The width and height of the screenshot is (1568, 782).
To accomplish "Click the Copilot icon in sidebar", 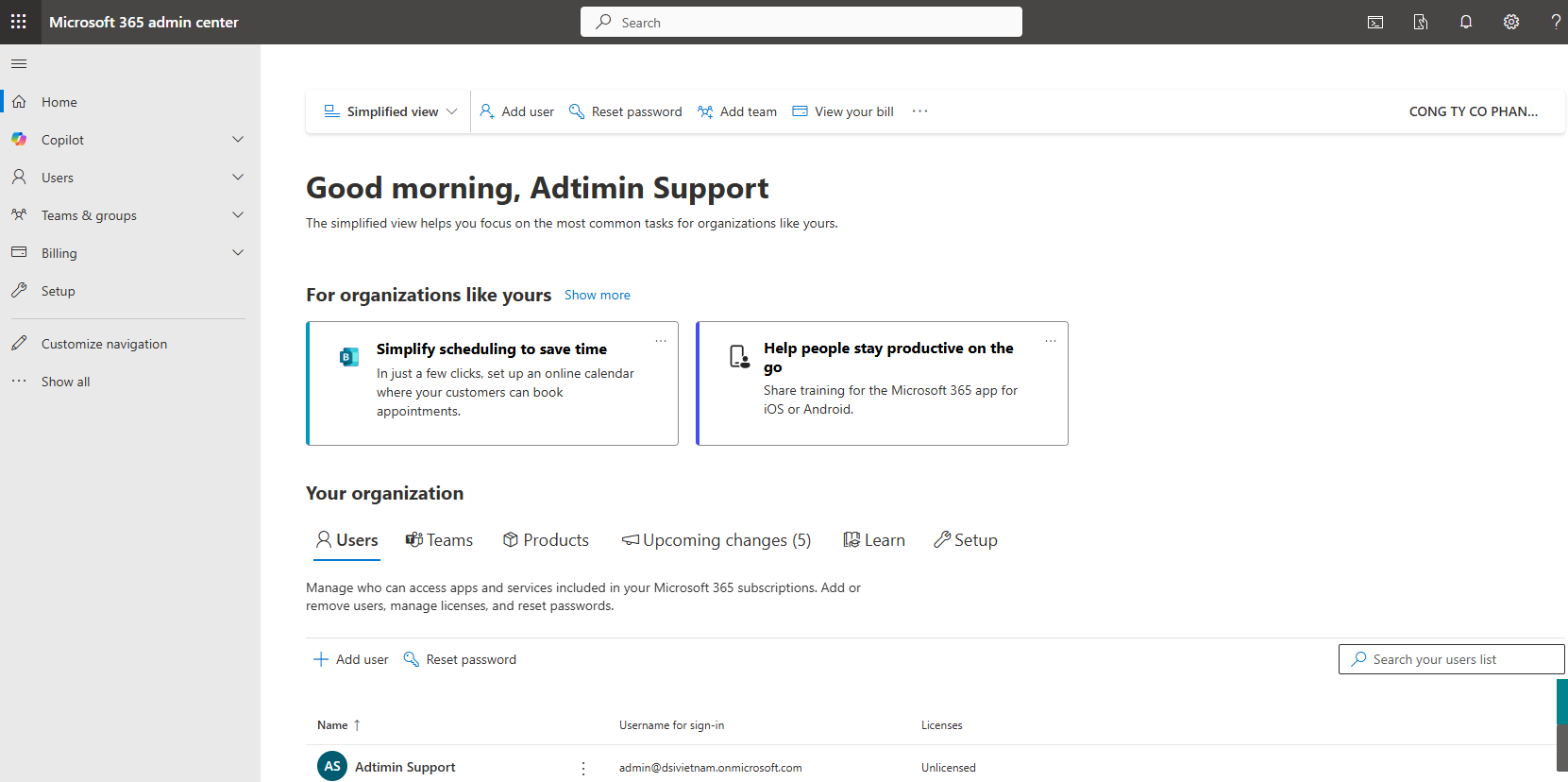I will tap(19, 139).
